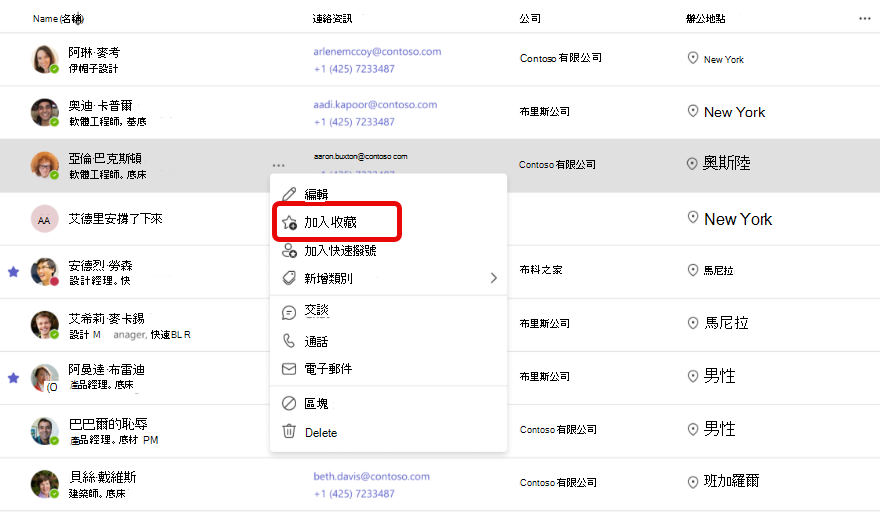Click the 辦公地點 column header
880x512 pixels.
[x=705, y=19]
